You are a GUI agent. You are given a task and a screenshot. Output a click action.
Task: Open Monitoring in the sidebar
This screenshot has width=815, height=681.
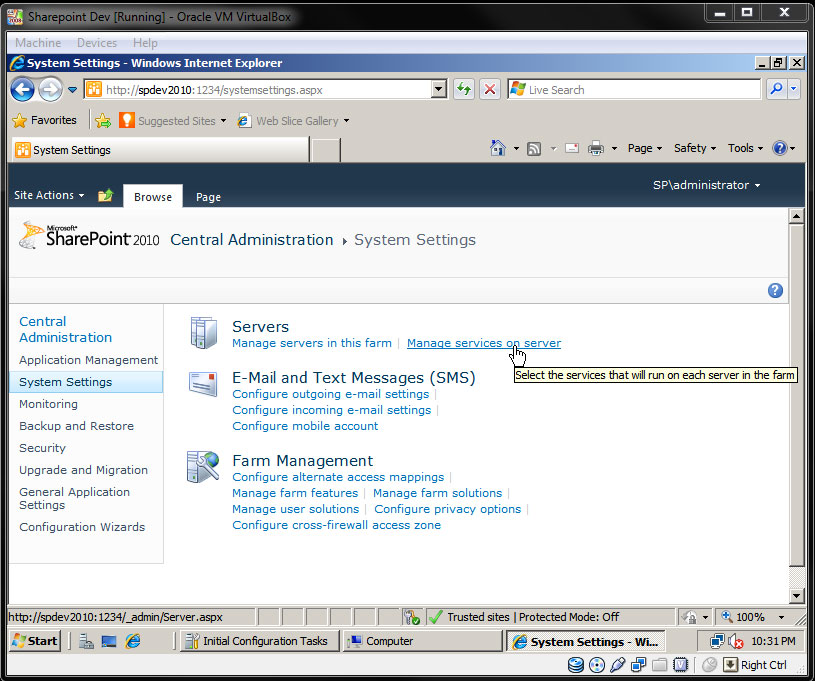(48, 404)
